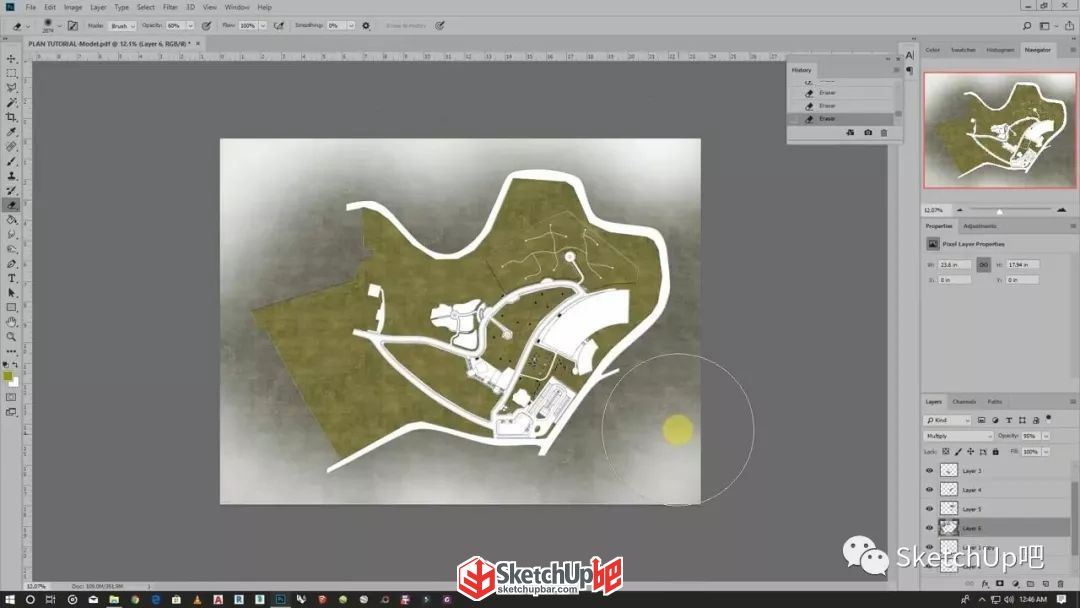
Task: Open the layer blend mode dropdown
Action: 958,436
